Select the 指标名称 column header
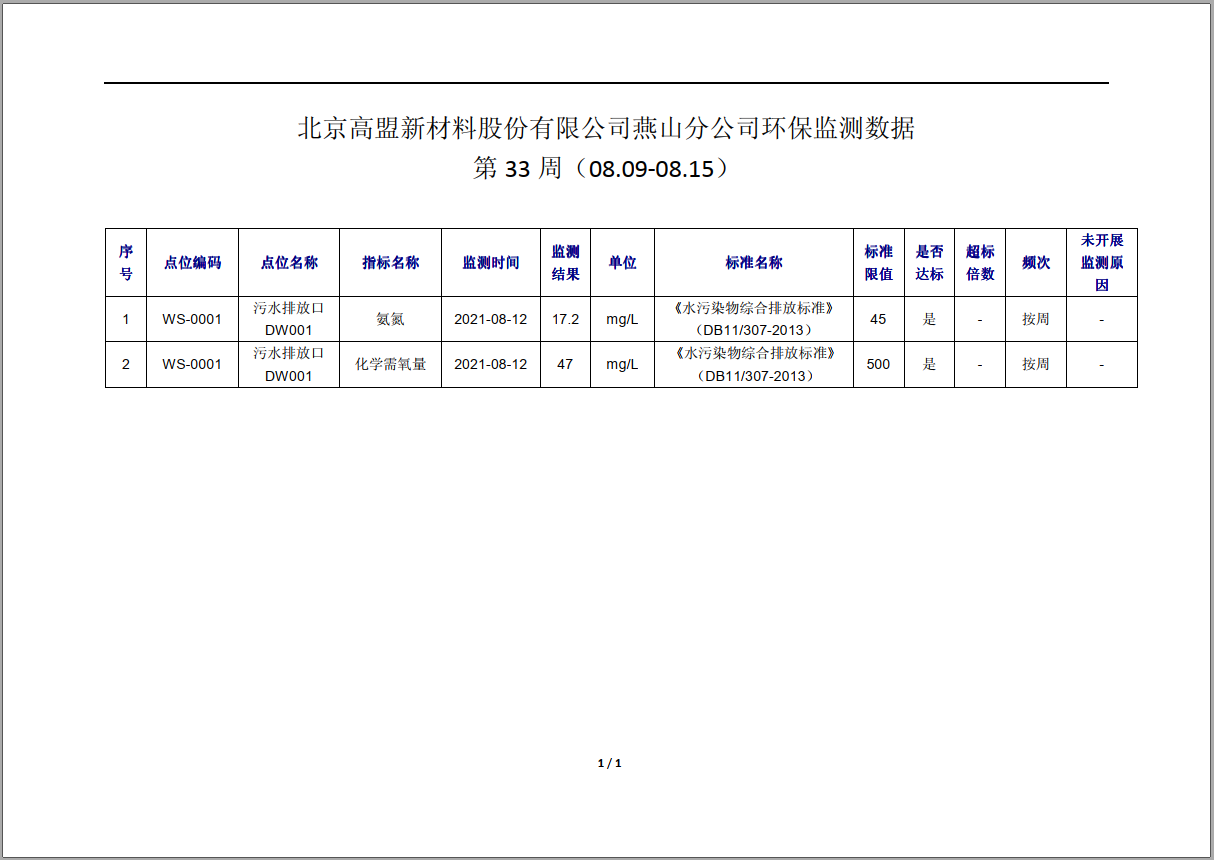The image size is (1214, 860). click(390, 262)
